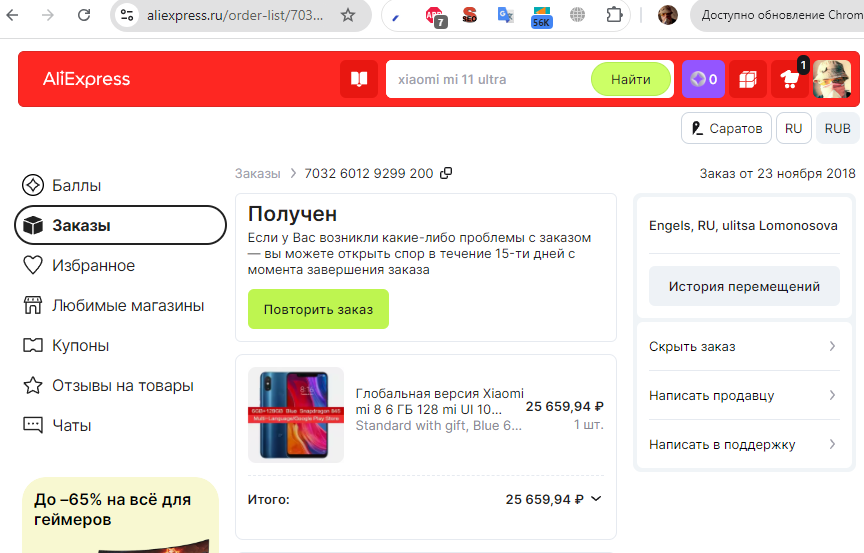Click the chevron next to Написать в поддержку
The height and width of the screenshot is (553, 864).
832,444
